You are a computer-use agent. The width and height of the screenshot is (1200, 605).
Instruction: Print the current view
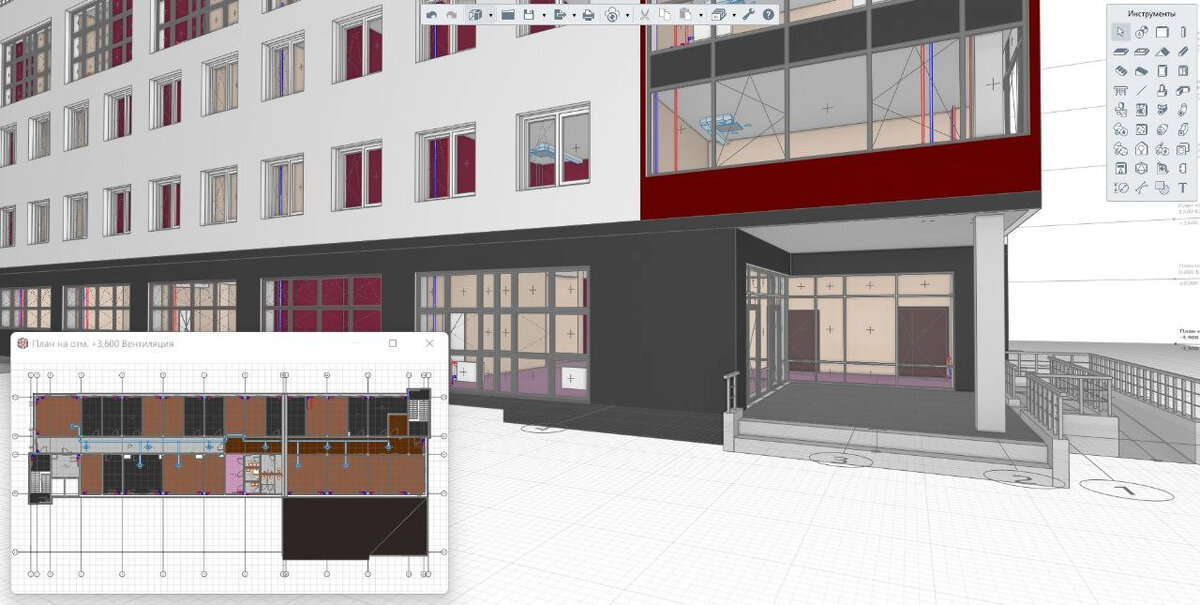click(588, 15)
